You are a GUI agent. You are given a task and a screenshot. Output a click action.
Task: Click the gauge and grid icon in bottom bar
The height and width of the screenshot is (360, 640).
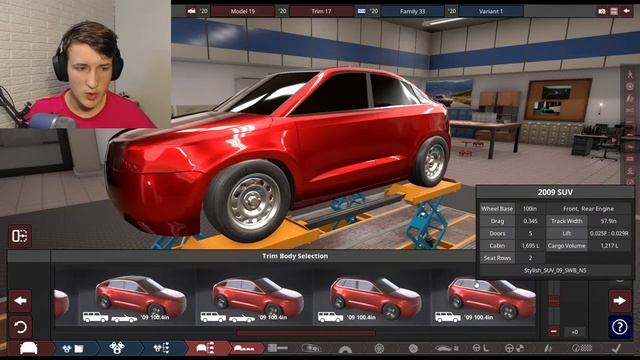click(582, 348)
